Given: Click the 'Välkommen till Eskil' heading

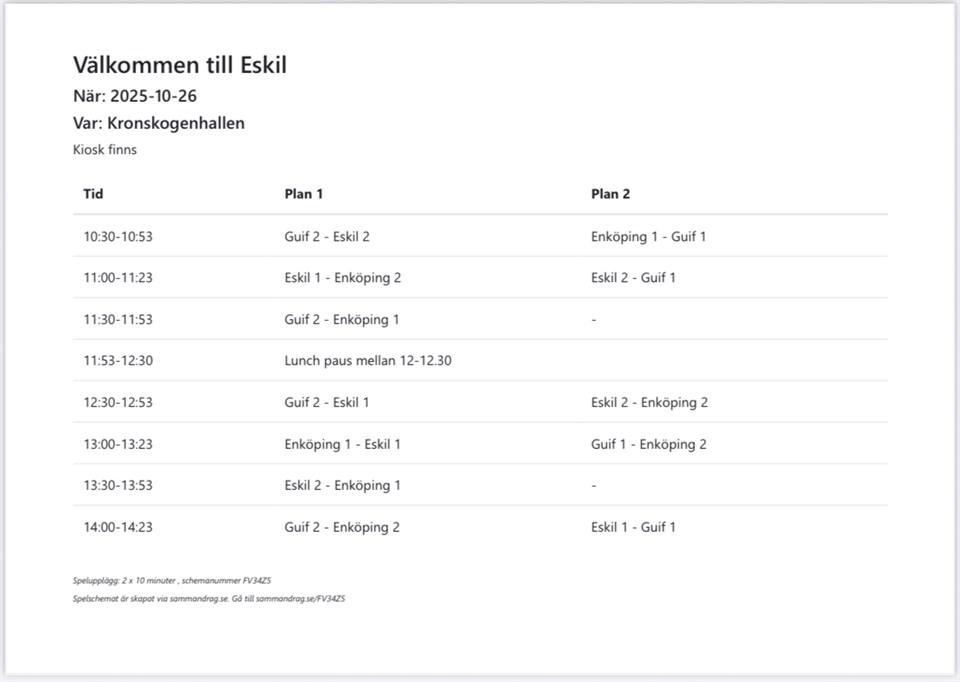Looking at the screenshot, I should (180, 66).
